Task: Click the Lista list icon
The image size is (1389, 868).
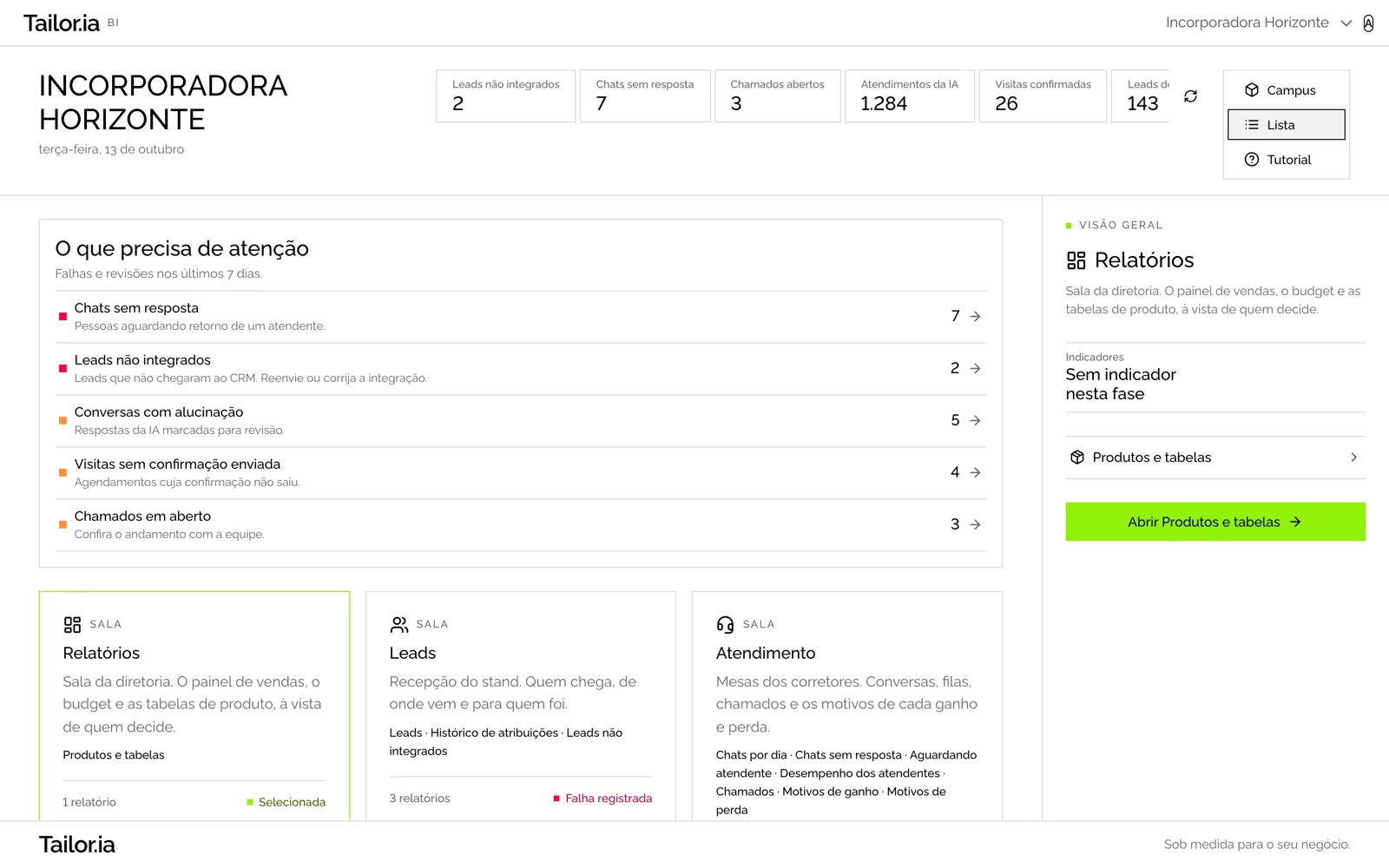Action: pos(1252,125)
